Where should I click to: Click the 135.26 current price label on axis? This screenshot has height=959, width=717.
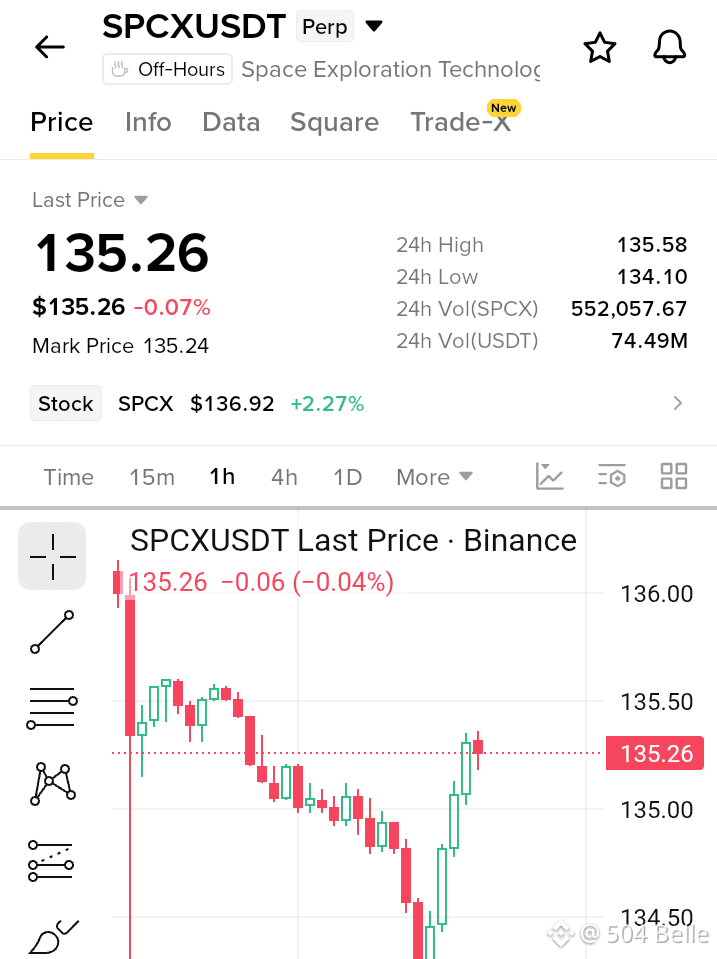(655, 754)
